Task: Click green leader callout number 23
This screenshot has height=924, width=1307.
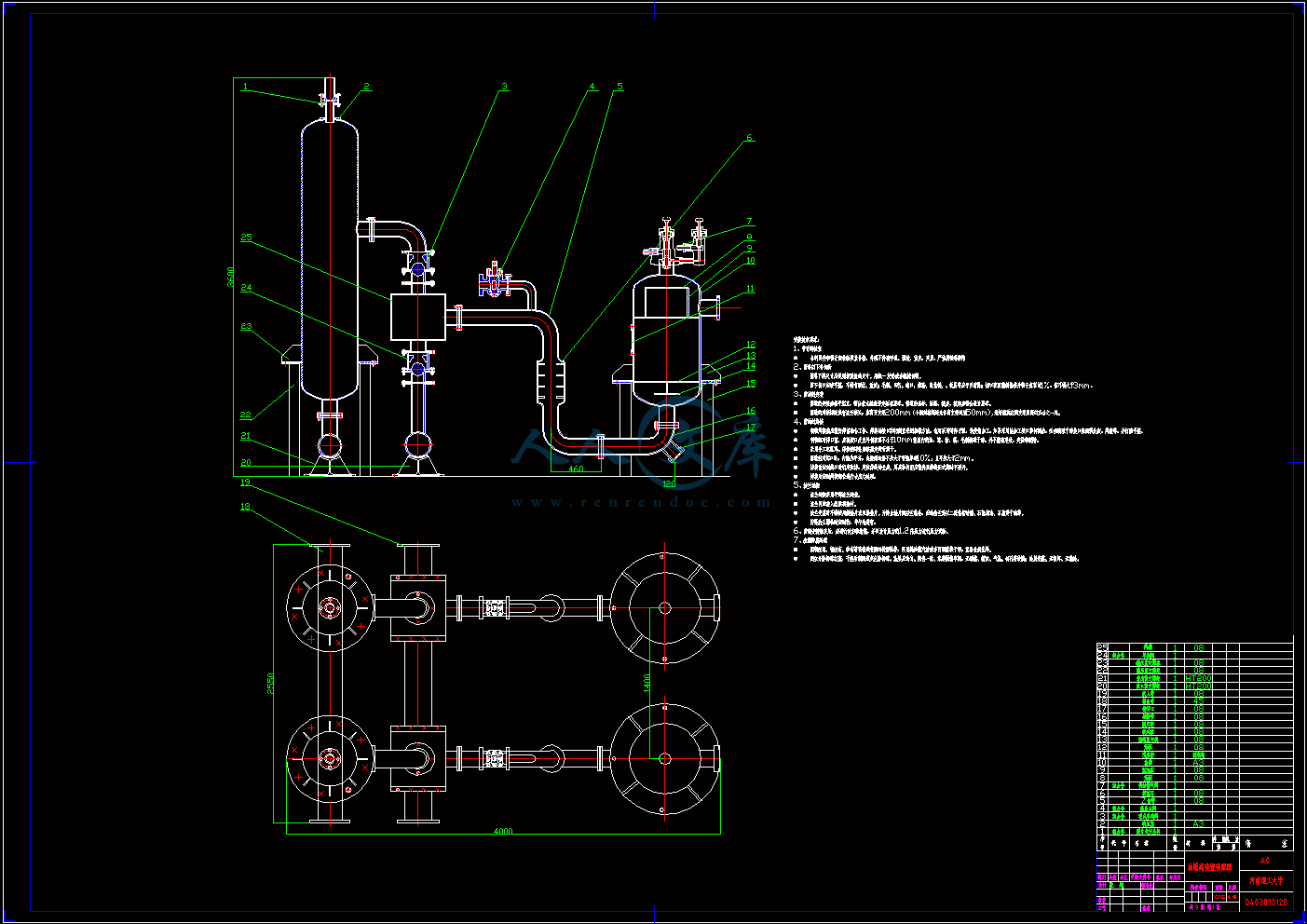Action: pyautogui.click(x=246, y=327)
